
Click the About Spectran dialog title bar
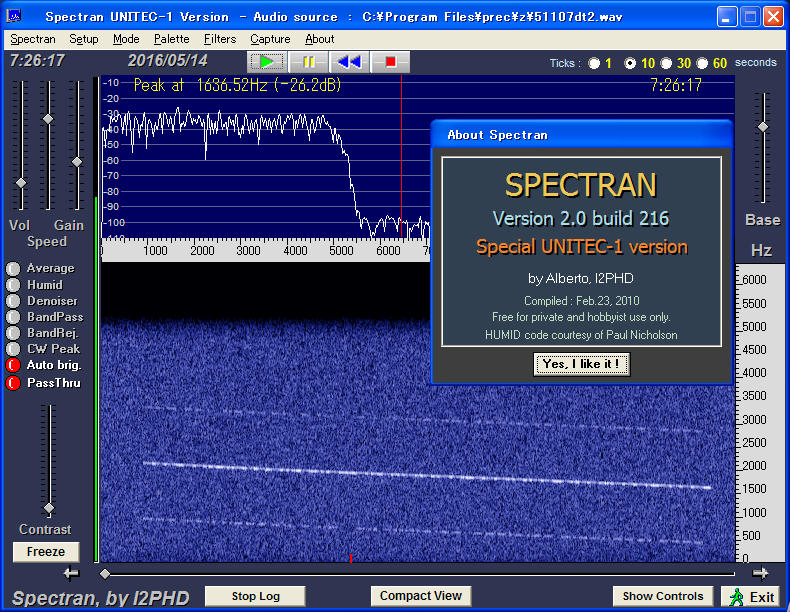581,134
